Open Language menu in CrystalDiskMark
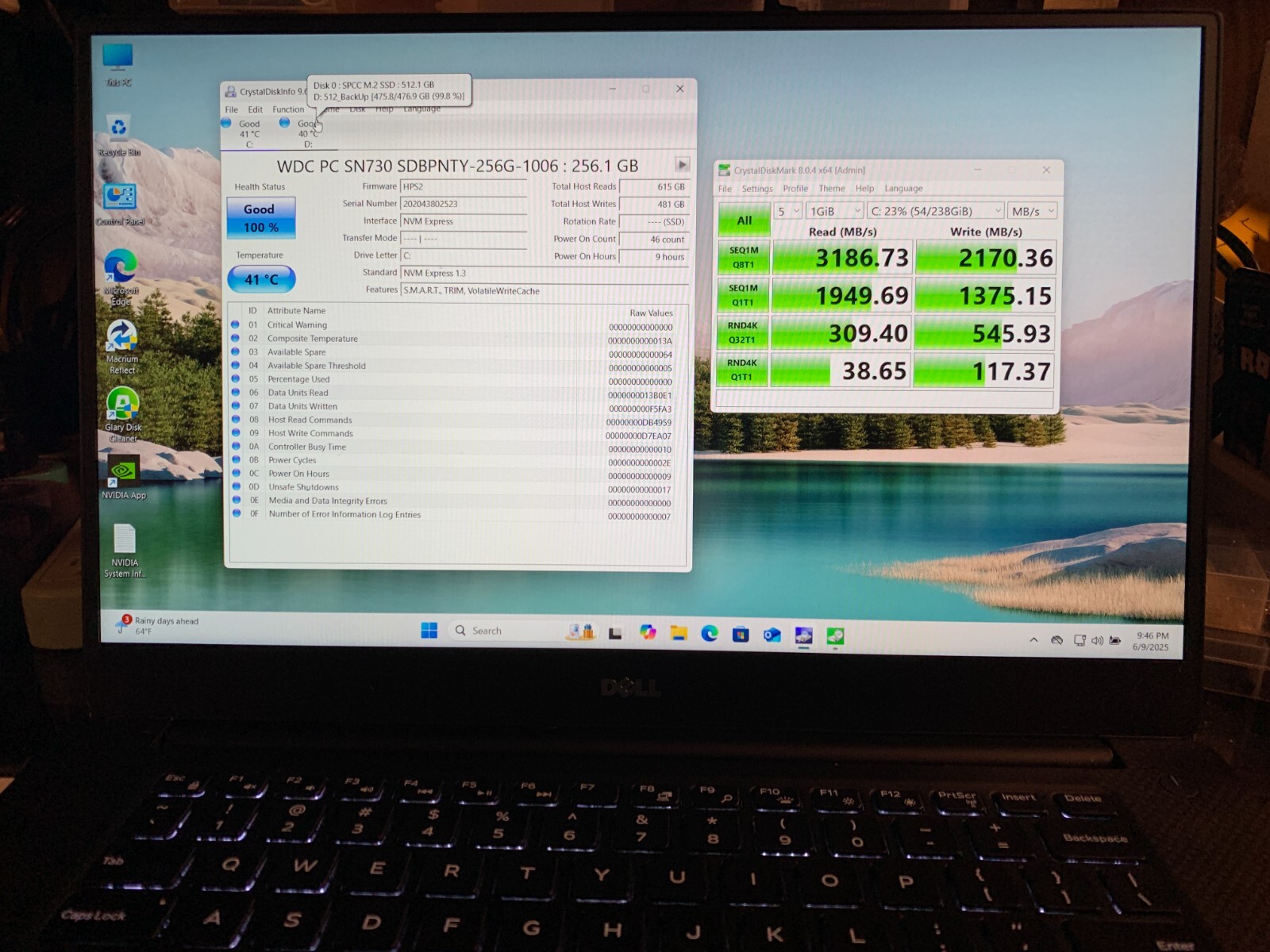This screenshot has width=1270, height=952. pos(903,189)
